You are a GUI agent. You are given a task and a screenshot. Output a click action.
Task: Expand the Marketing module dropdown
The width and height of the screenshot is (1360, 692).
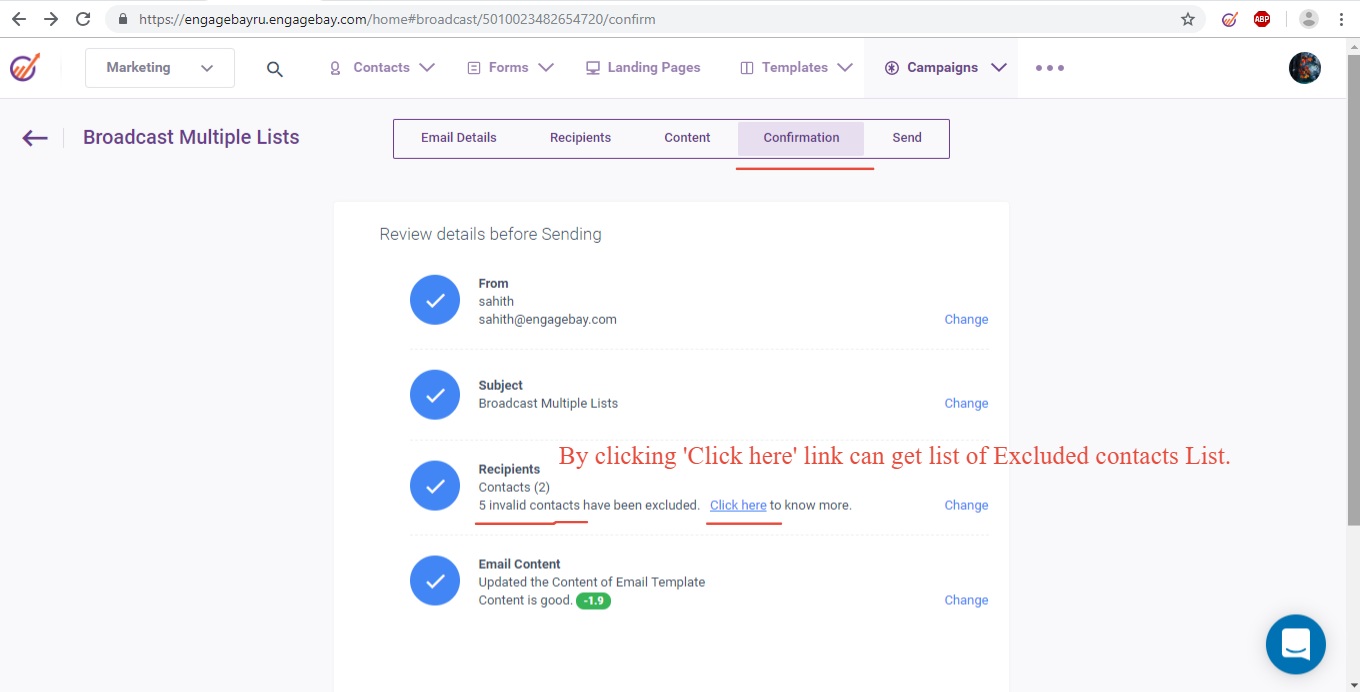coord(160,68)
